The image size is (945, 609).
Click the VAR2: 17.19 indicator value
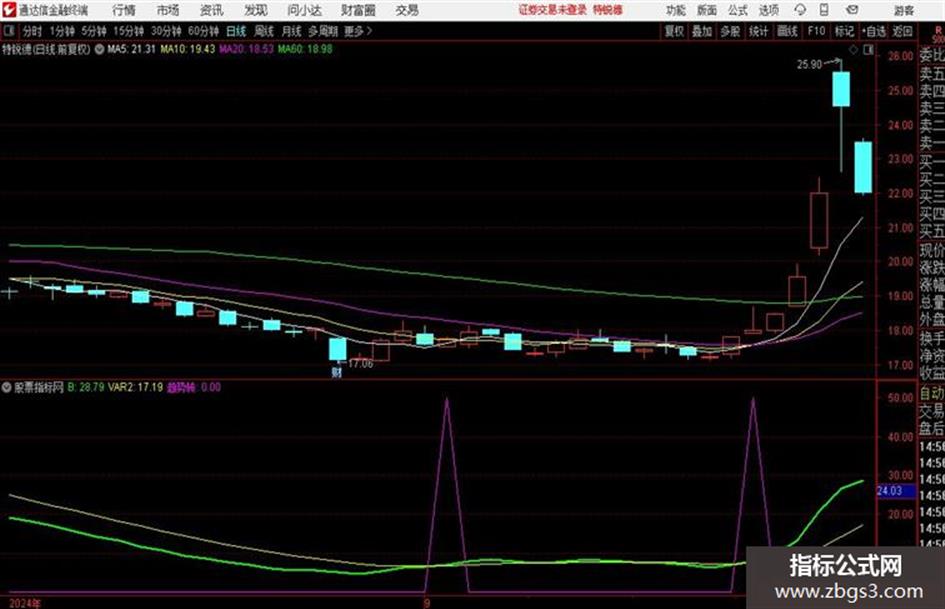pyautogui.click(x=136, y=387)
